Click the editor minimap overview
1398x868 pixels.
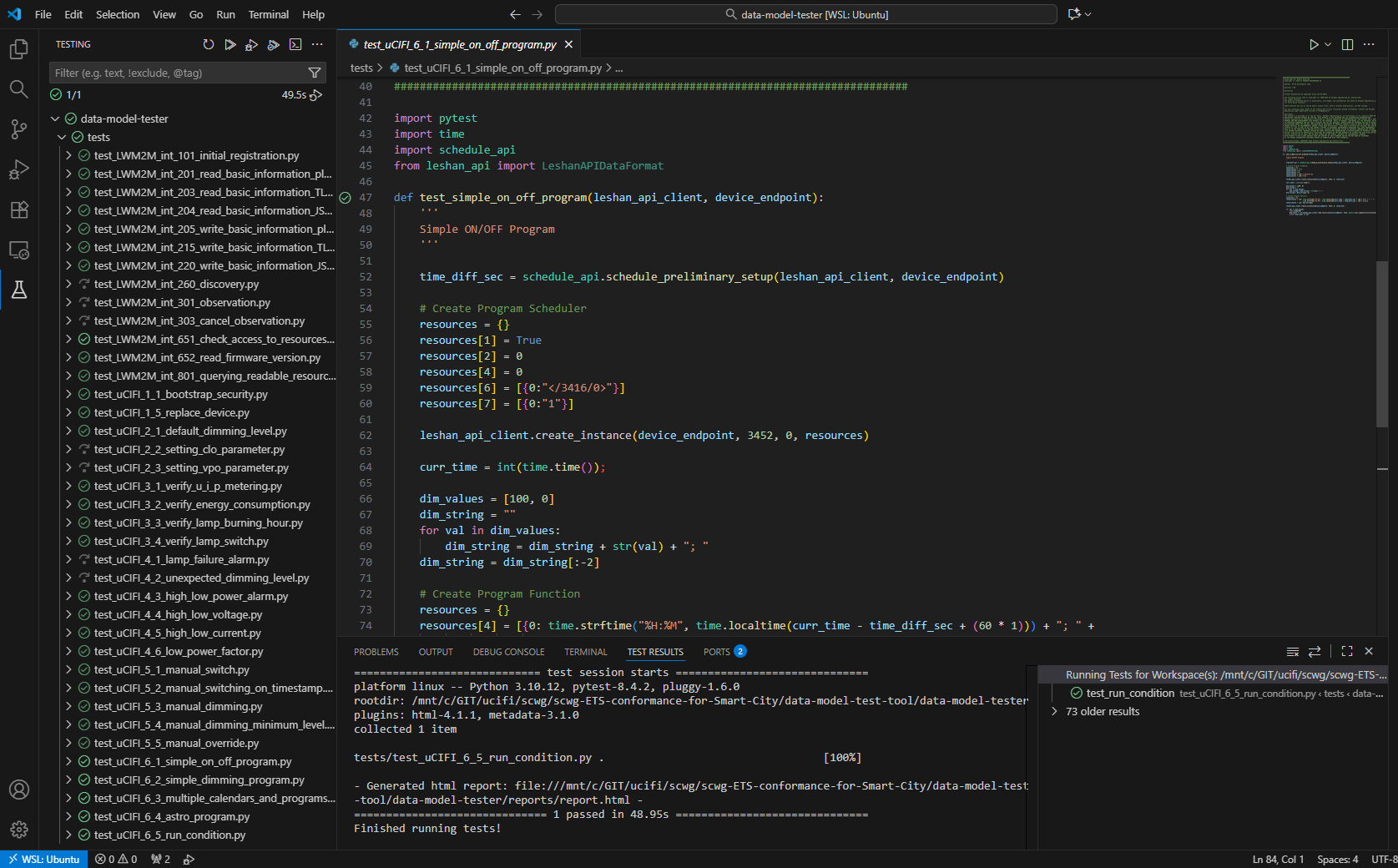coord(1329,147)
